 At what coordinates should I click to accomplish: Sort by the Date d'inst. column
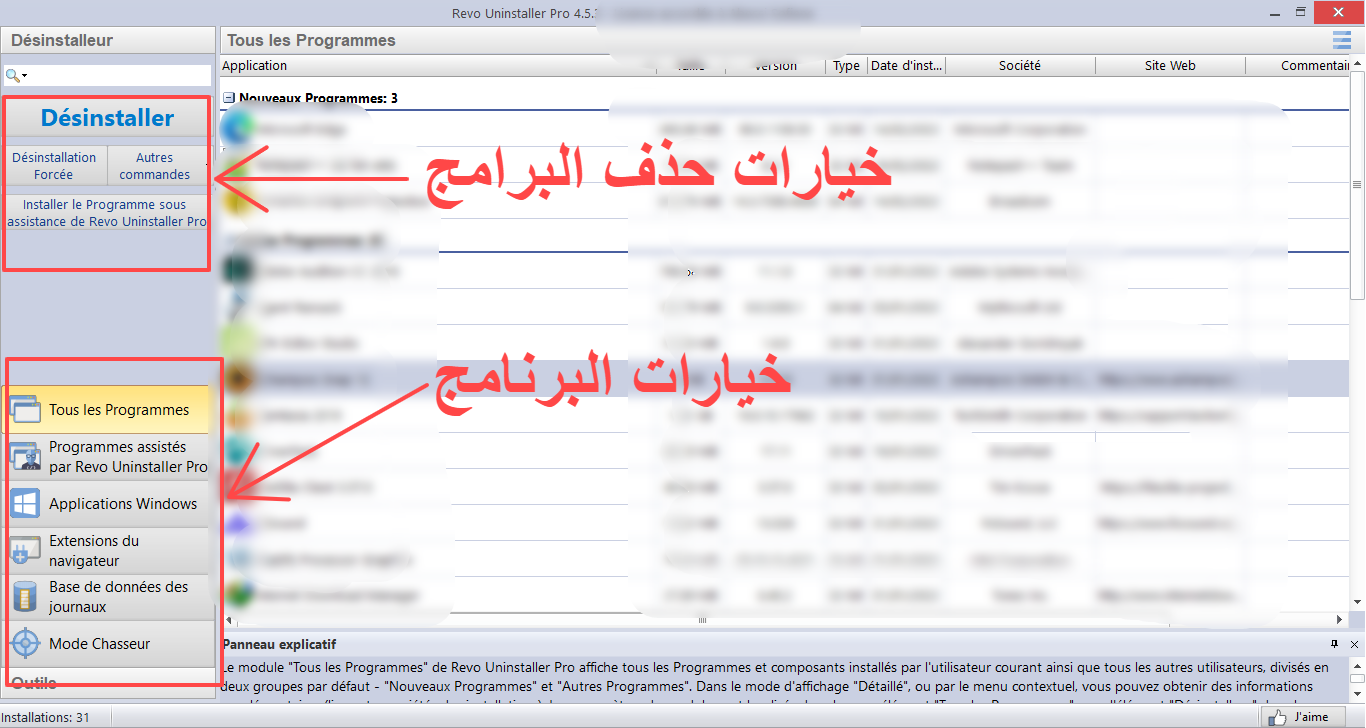click(x=906, y=66)
